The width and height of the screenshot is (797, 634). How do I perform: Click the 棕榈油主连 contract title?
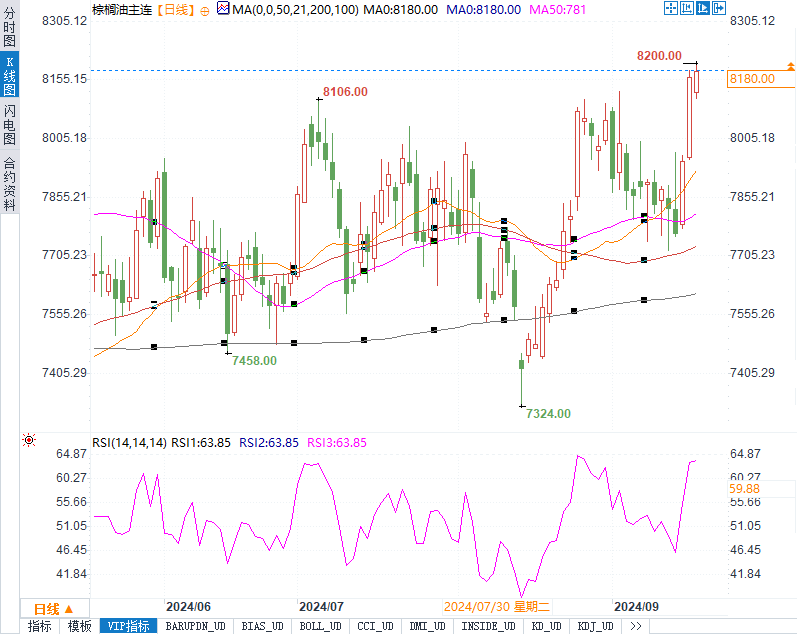[122, 10]
